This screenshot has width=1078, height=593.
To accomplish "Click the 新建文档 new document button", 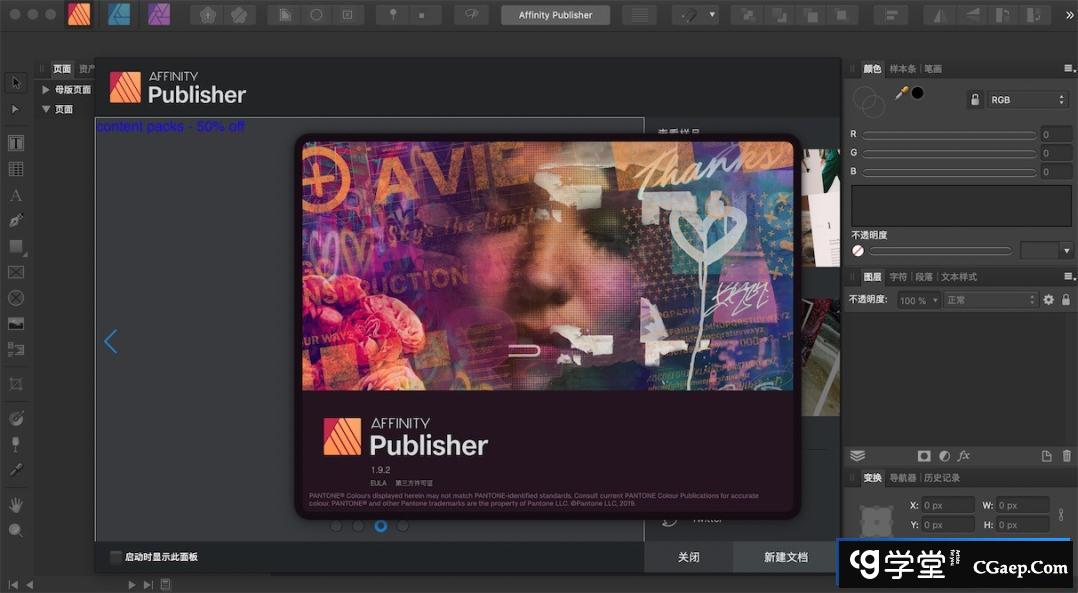I will [x=785, y=557].
